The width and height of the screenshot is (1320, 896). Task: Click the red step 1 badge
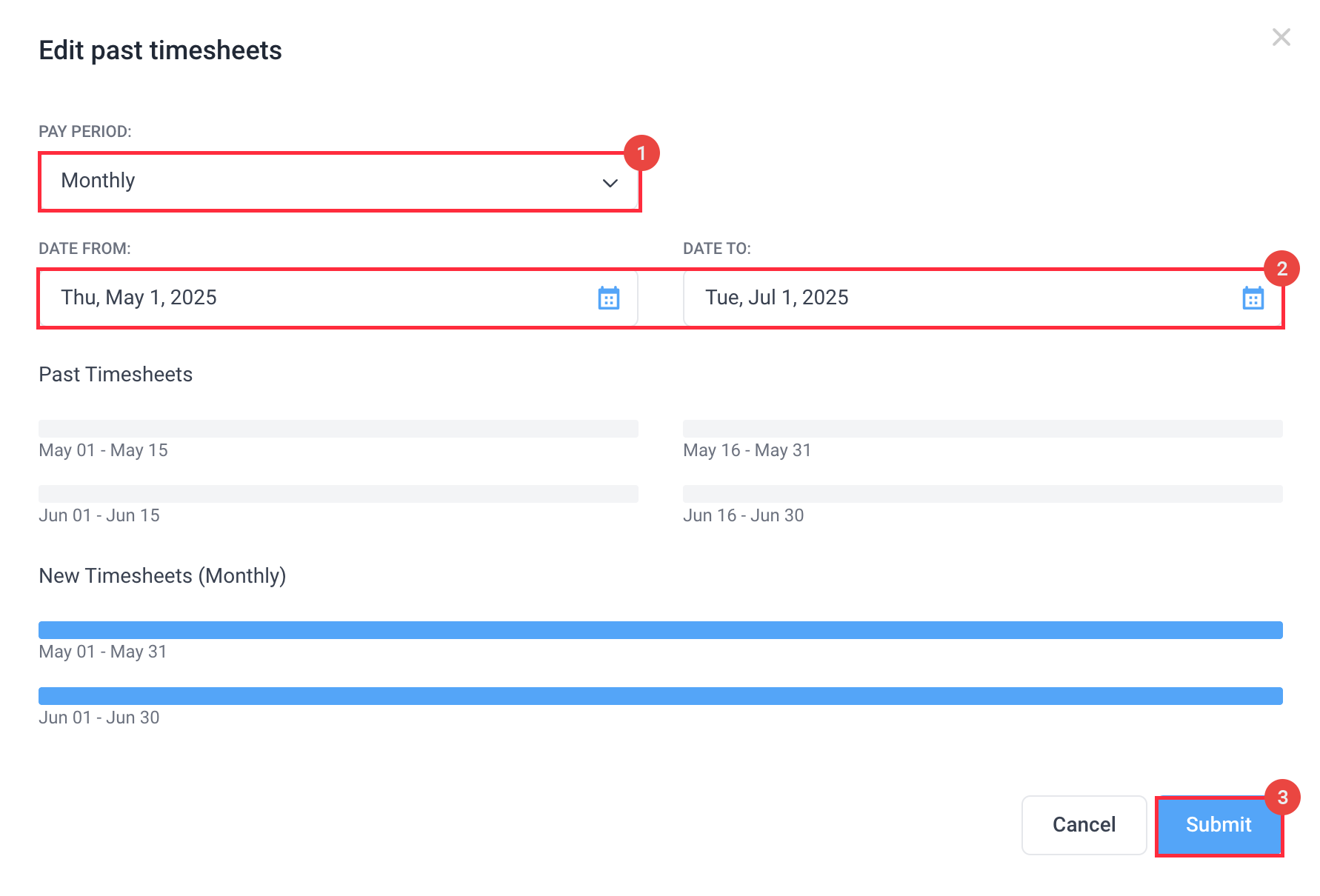[x=641, y=153]
